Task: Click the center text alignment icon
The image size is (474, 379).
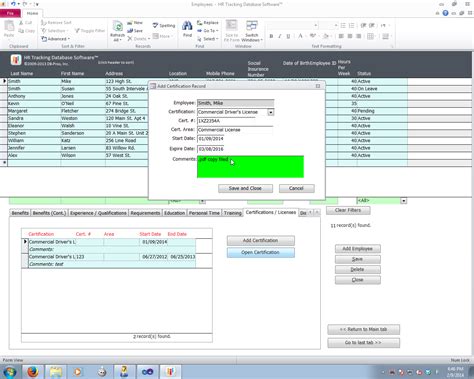Action: click(350, 36)
